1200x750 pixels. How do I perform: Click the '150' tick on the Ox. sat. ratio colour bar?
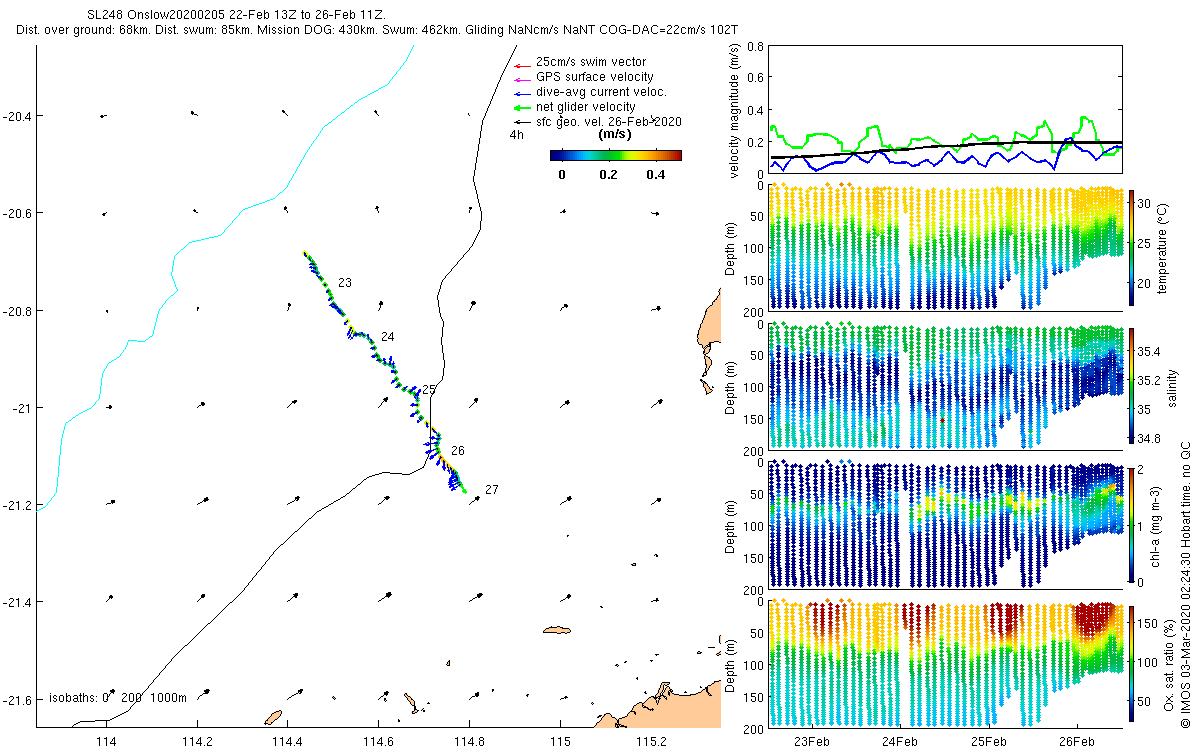[1149, 624]
